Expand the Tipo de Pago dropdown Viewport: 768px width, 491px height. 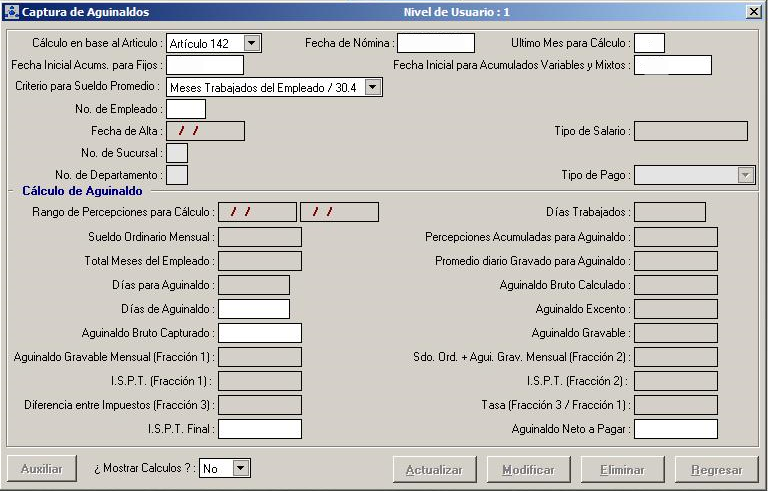(x=744, y=175)
